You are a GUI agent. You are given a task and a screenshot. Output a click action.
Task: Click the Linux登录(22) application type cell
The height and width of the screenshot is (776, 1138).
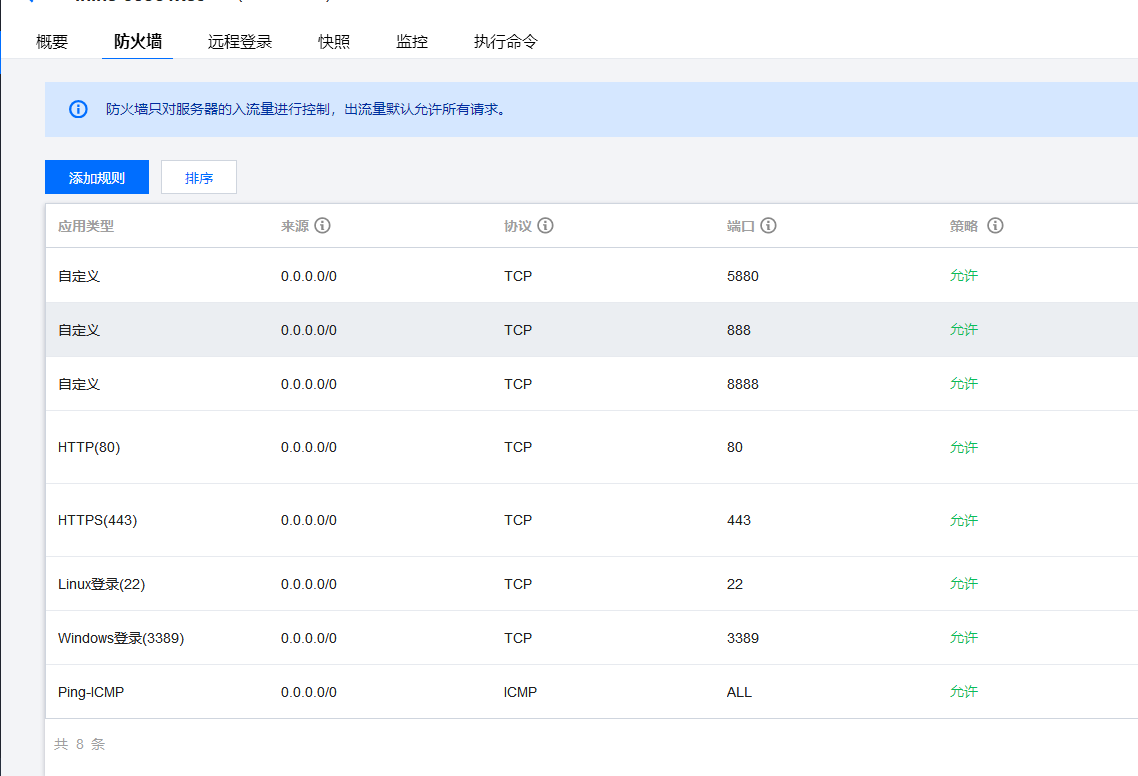[x=102, y=584]
